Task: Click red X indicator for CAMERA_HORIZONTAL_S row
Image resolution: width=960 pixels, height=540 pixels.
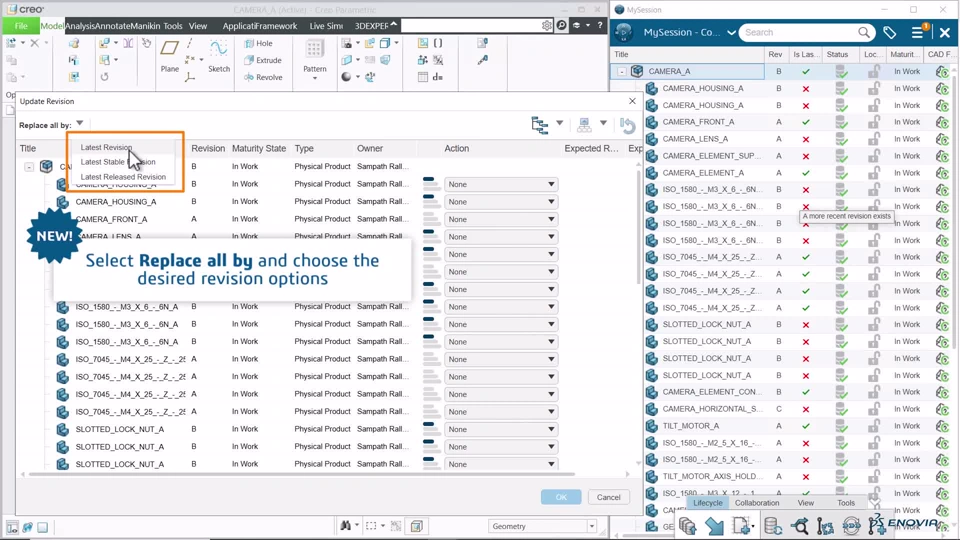Action: click(806, 409)
